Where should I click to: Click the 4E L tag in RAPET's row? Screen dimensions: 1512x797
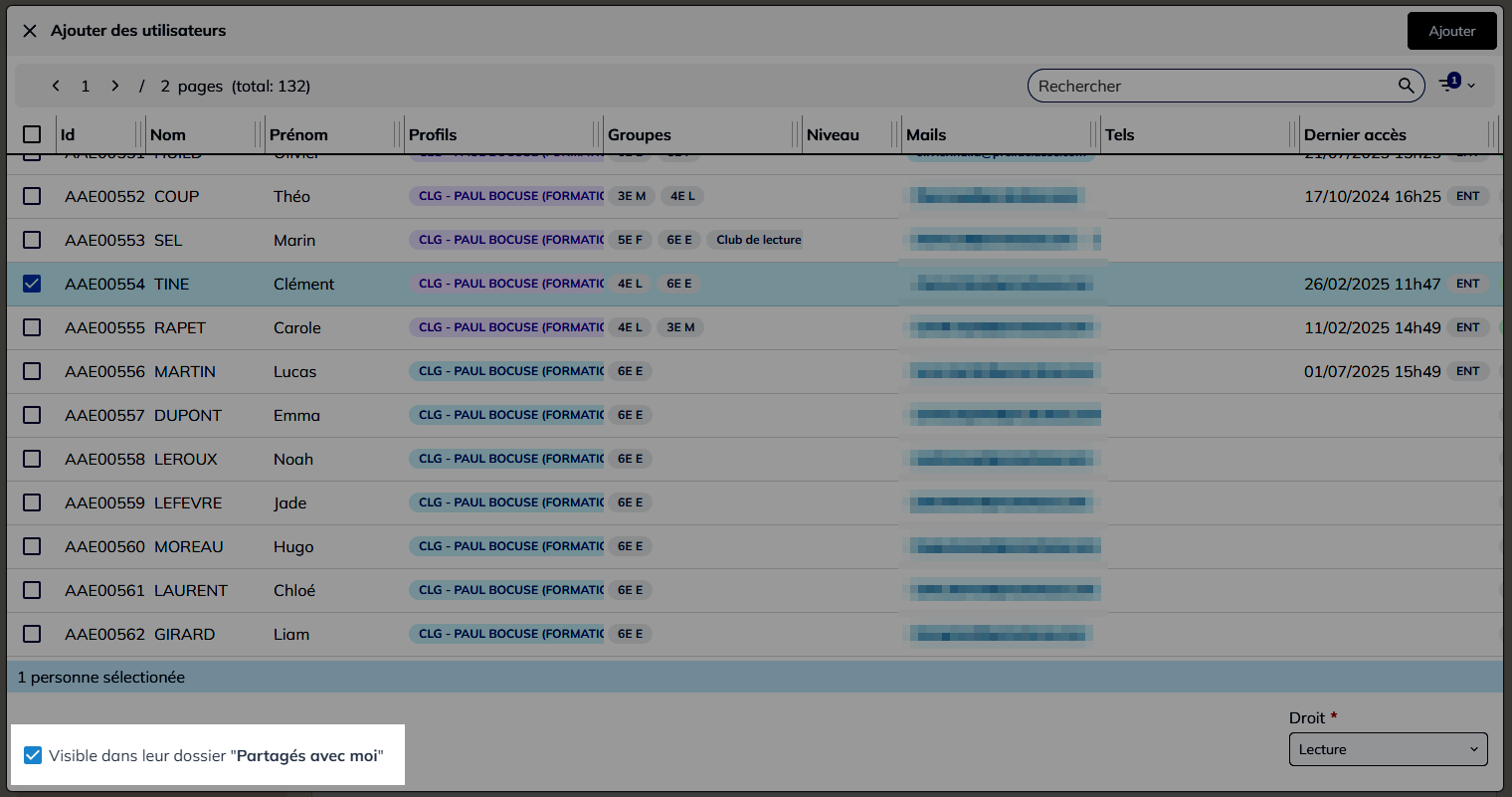coord(630,327)
